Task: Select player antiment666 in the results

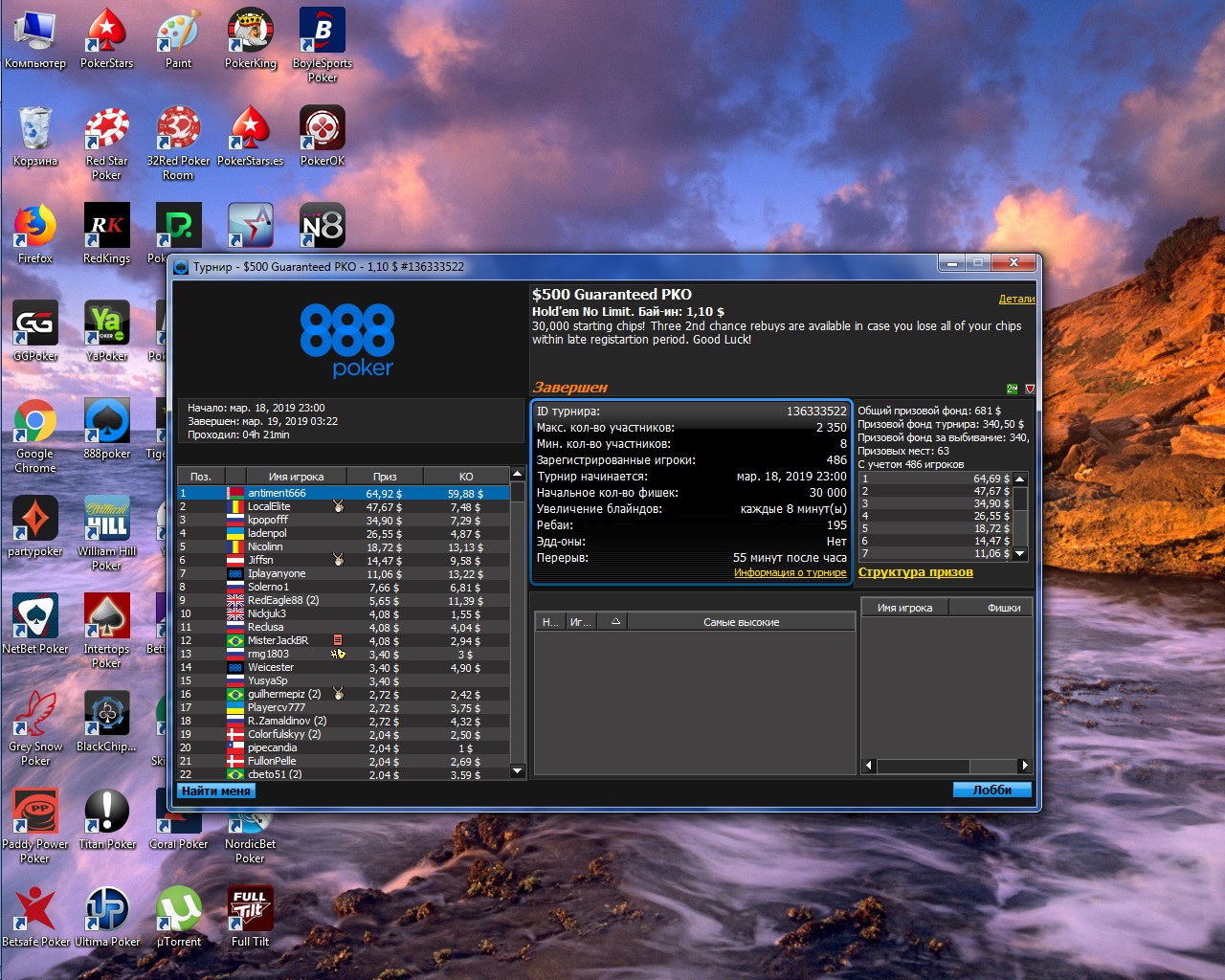Action: click(x=344, y=493)
